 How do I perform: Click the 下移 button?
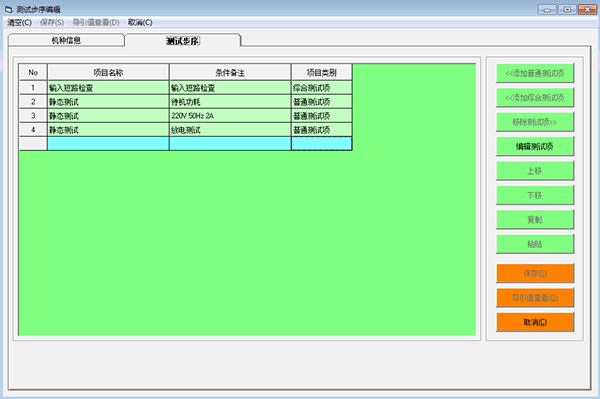coord(535,195)
